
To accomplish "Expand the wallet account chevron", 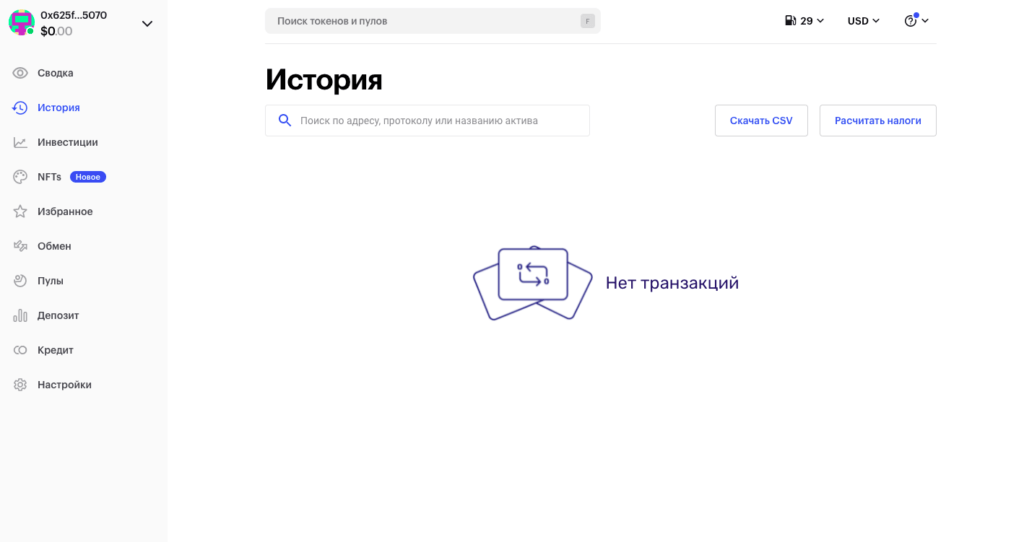I will (147, 24).
